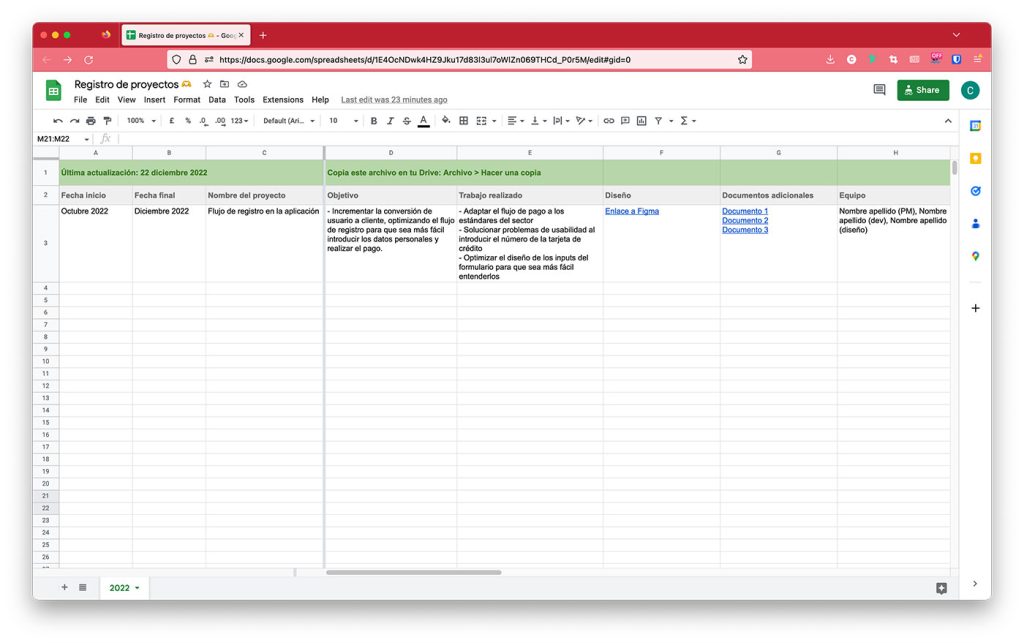Click the Name box showing M21:M22
Image resolution: width=1024 pixels, height=643 pixels.
pyautogui.click(x=60, y=139)
